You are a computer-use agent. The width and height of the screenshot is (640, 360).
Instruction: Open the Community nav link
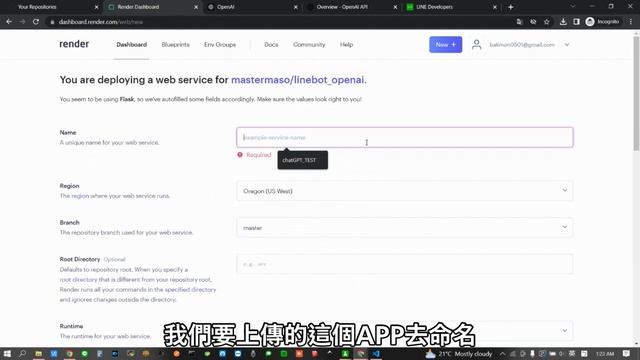click(309, 44)
